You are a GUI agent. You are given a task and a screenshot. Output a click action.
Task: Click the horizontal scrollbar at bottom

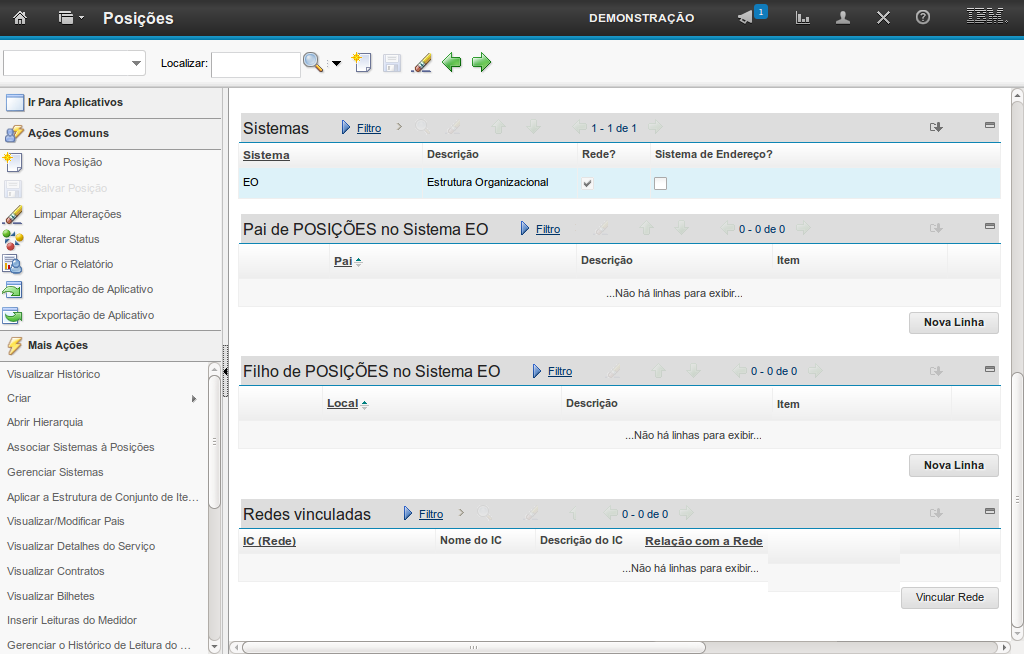(x=620, y=646)
